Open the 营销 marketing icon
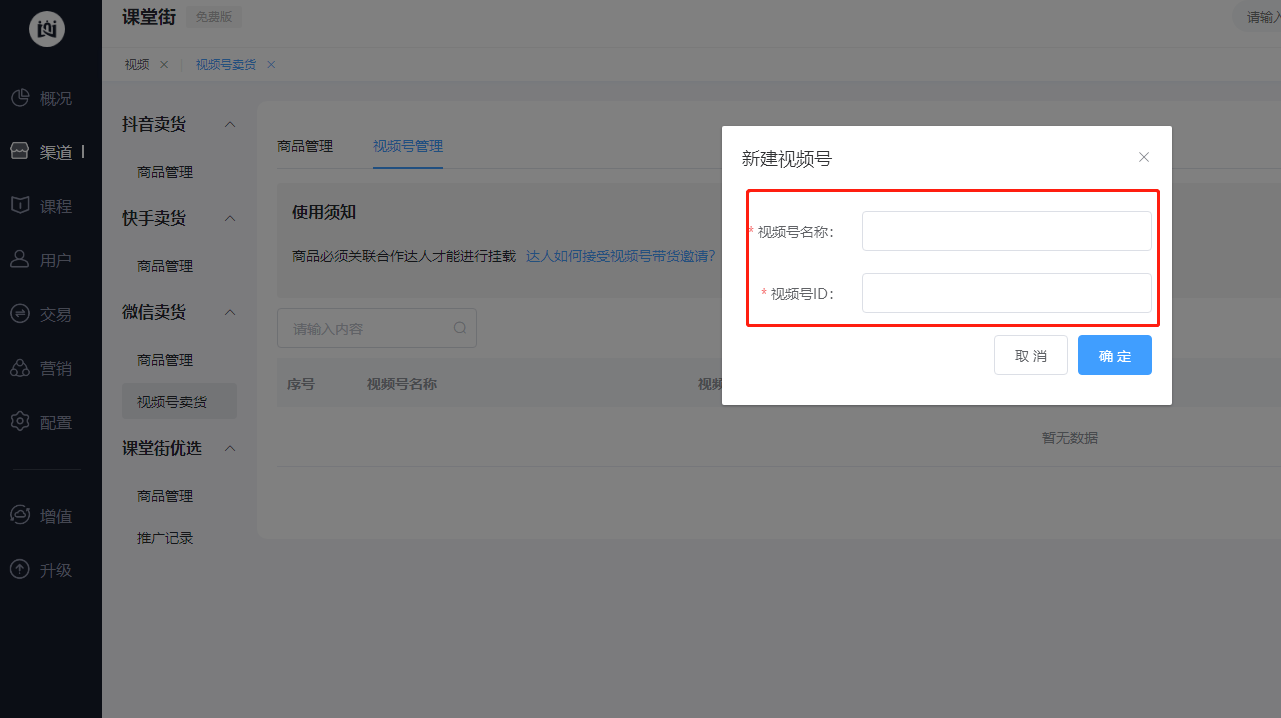The width and height of the screenshot is (1281, 718). tap(20, 368)
